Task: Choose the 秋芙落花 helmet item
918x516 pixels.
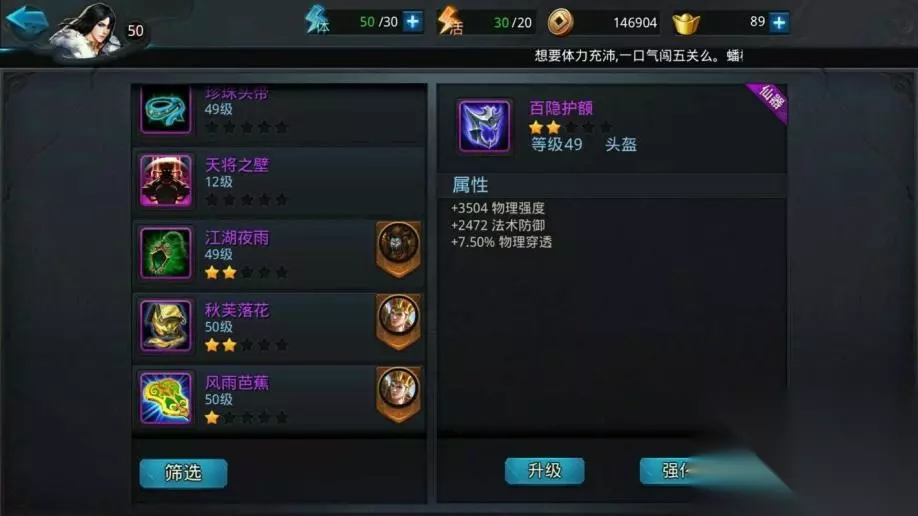Action: [x=280, y=326]
